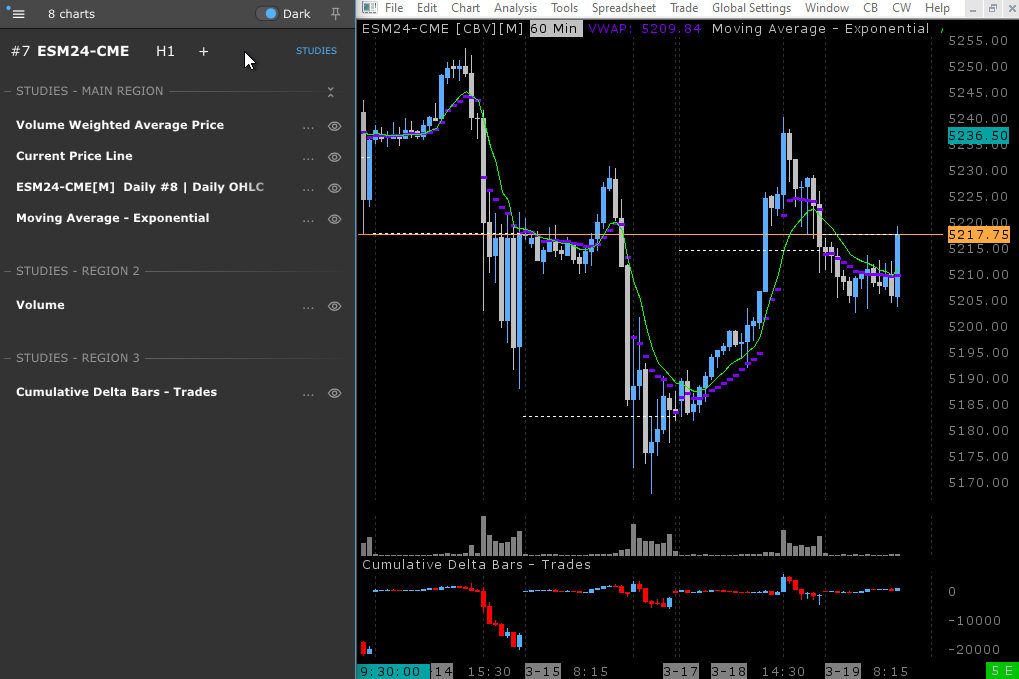Click the 5217.75 current price label

(978, 234)
